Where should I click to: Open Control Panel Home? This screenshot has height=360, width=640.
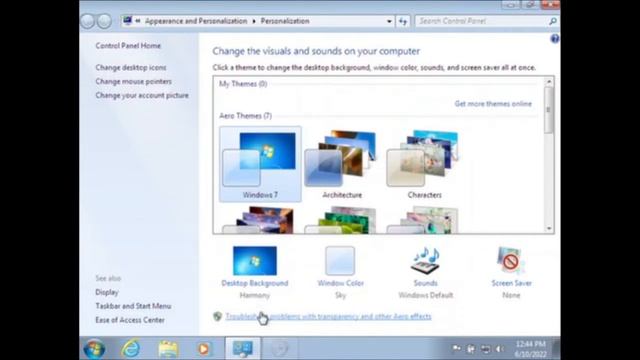(128, 46)
